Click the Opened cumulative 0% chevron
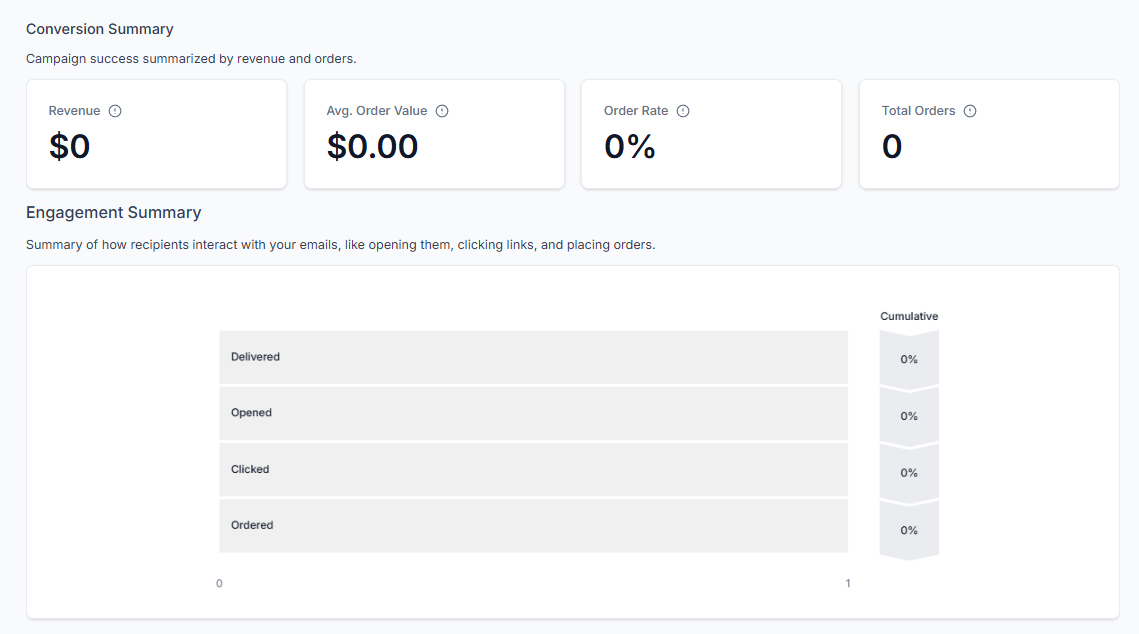The height and width of the screenshot is (634, 1139). point(909,416)
